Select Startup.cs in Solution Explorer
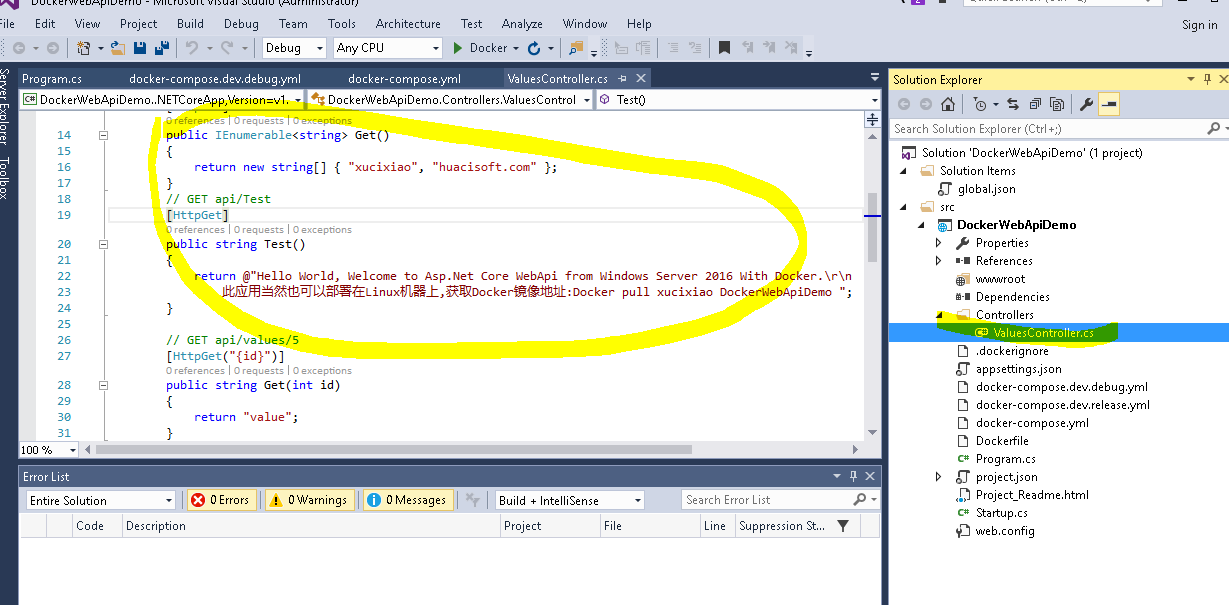The height and width of the screenshot is (605, 1229). tap(1001, 513)
